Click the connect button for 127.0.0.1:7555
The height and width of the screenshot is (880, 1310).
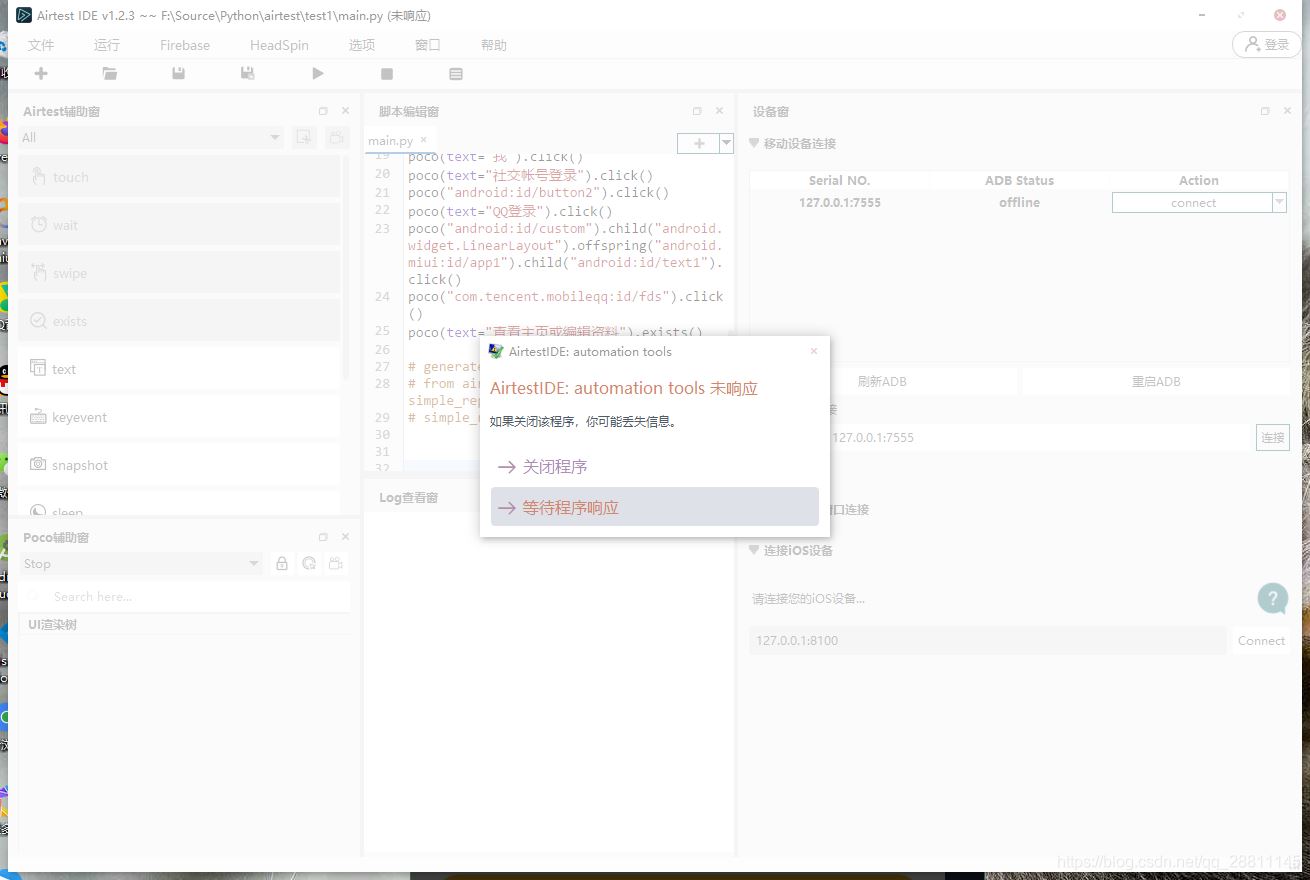pos(1193,203)
